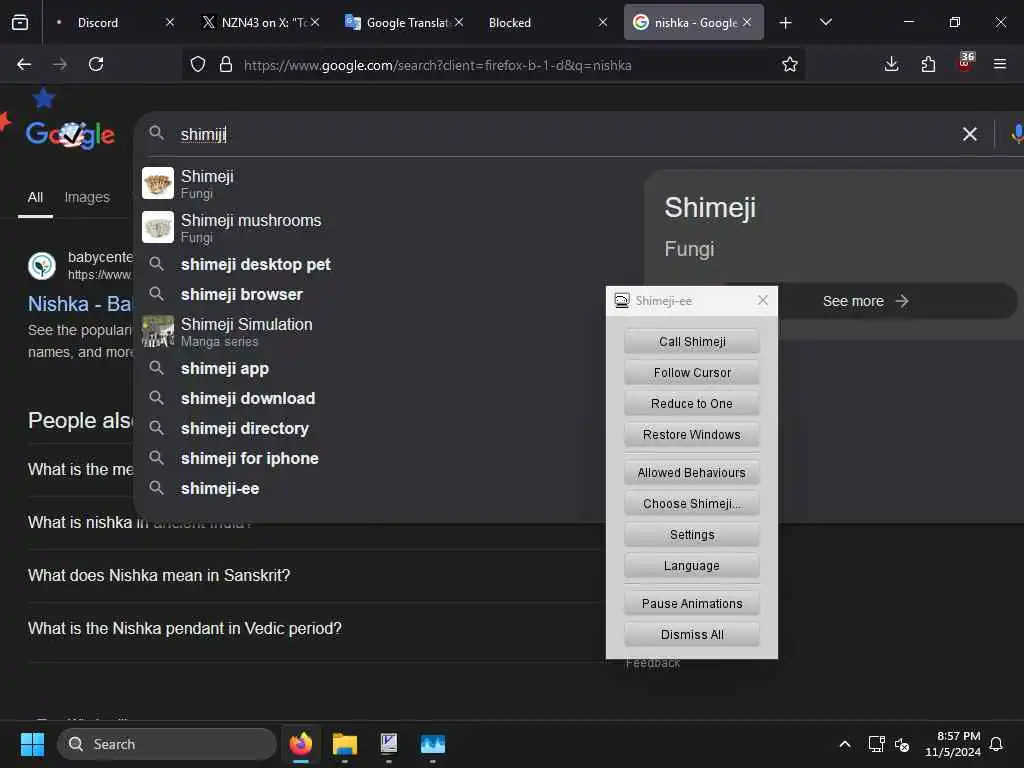Open Language in Shimeji-ee window
This screenshot has width=1024, height=768.
coord(692,566)
